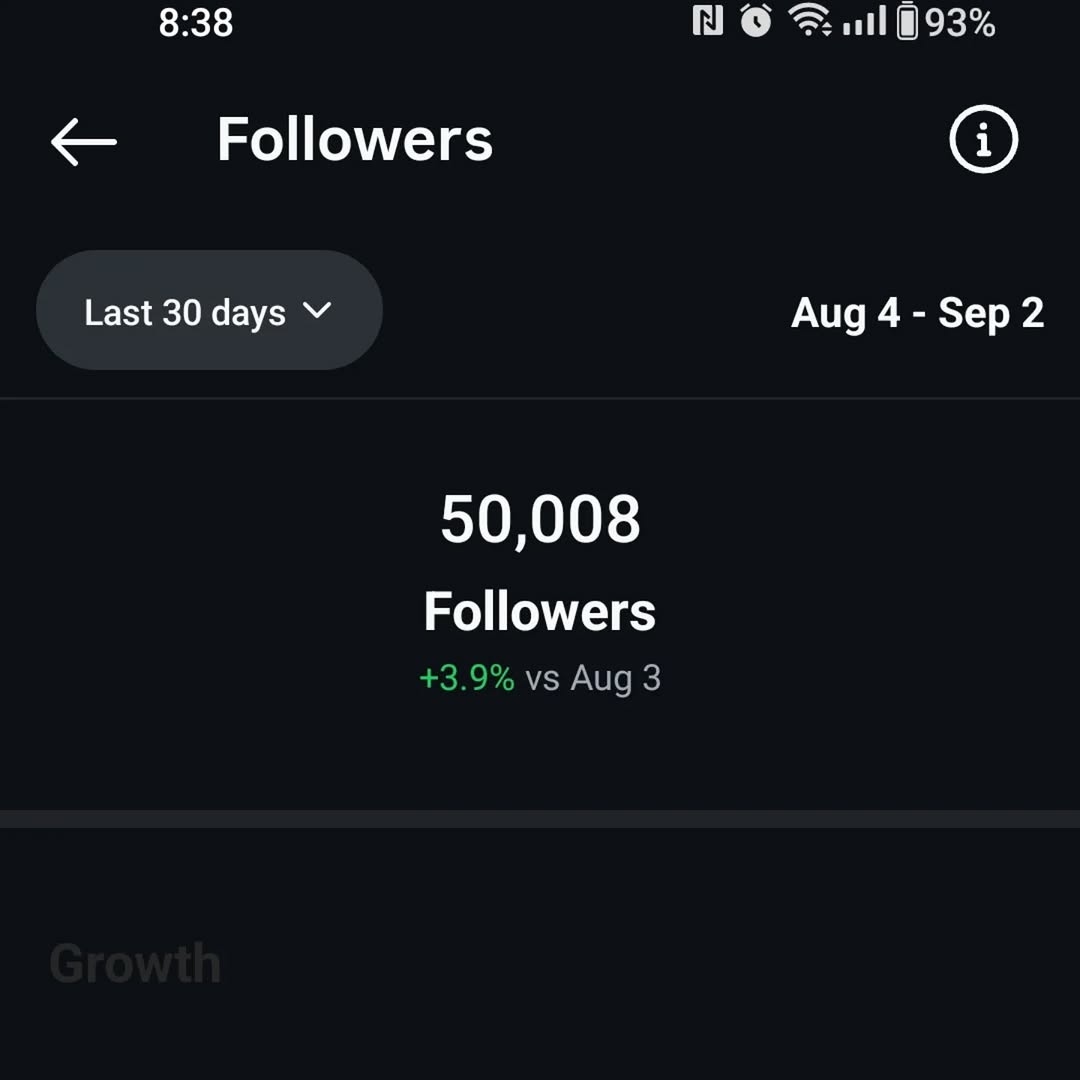This screenshot has height=1080, width=1080.
Task: Click the Followers label under the count
Action: pyautogui.click(x=540, y=611)
